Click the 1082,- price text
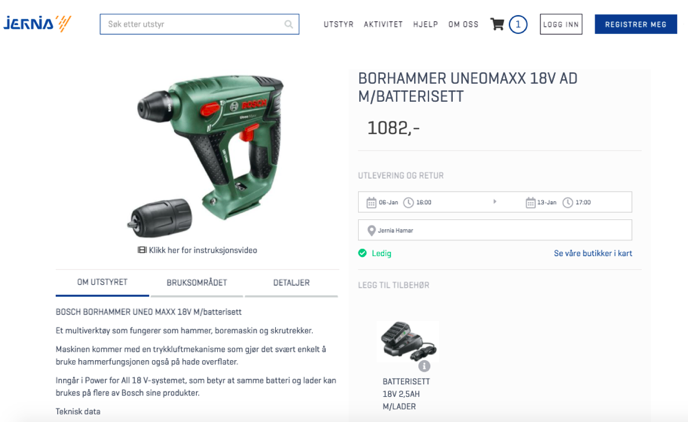This screenshot has height=422, width=688. (x=393, y=128)
